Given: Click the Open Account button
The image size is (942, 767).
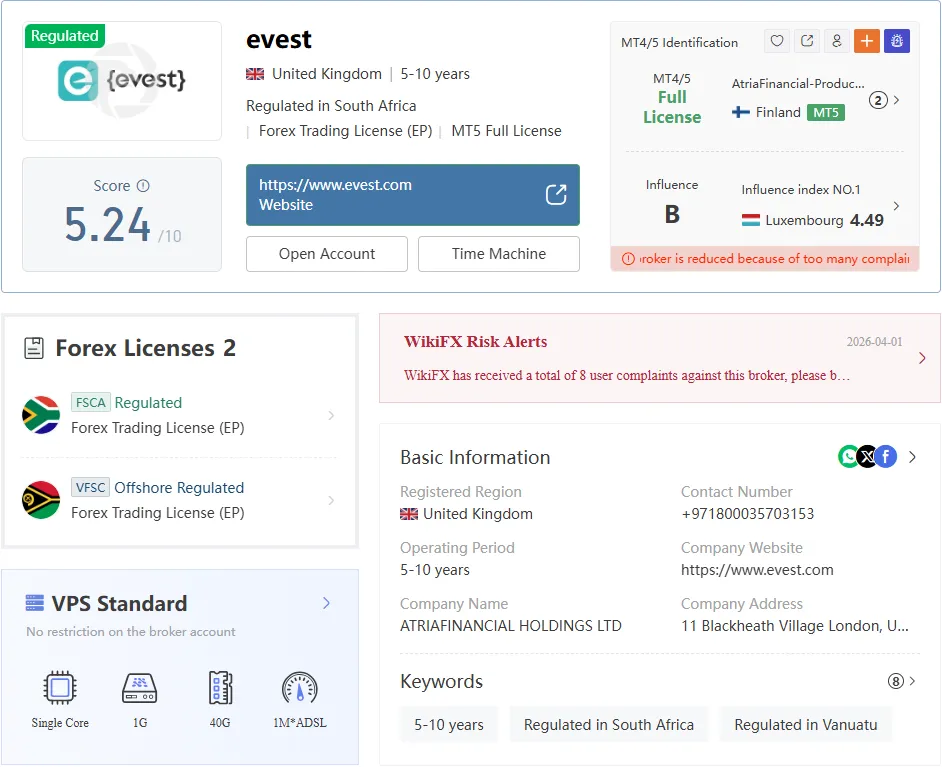Looking at the screenshot, I should [327, 253].
